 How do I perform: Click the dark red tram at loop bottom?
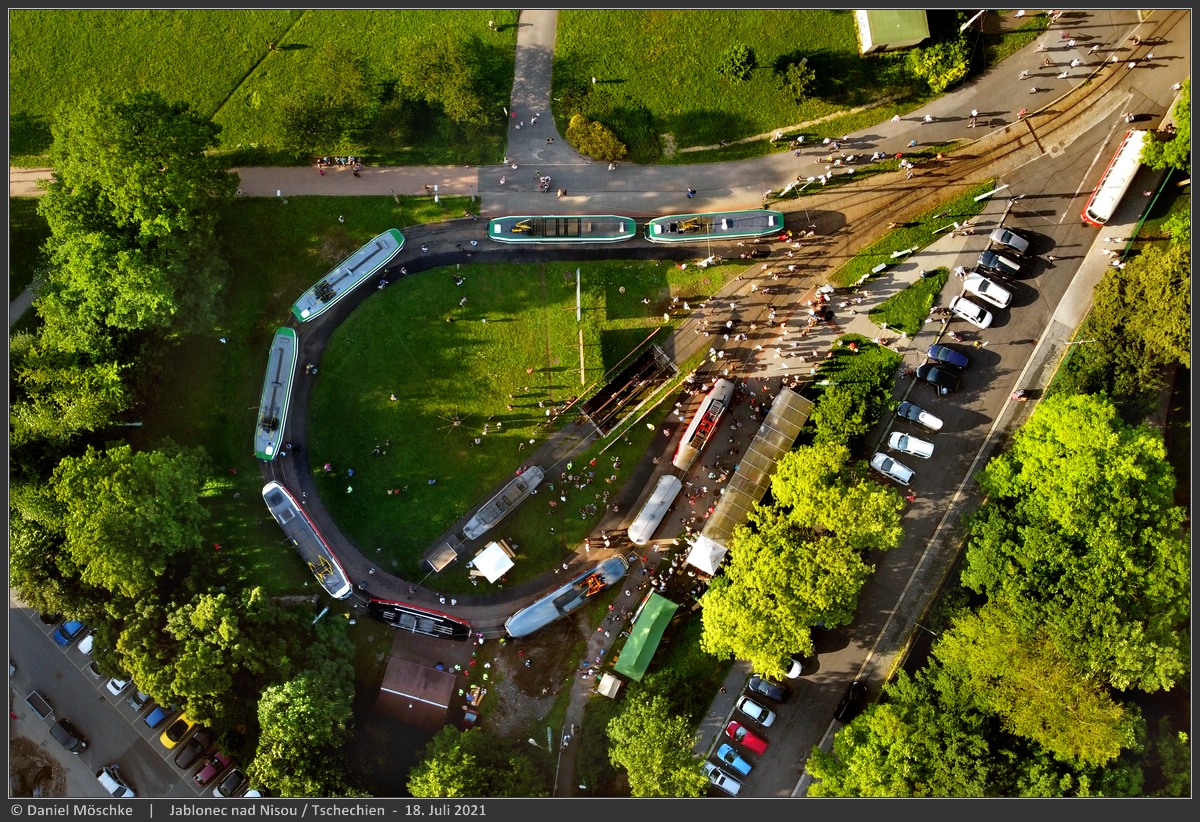point(418,620)
